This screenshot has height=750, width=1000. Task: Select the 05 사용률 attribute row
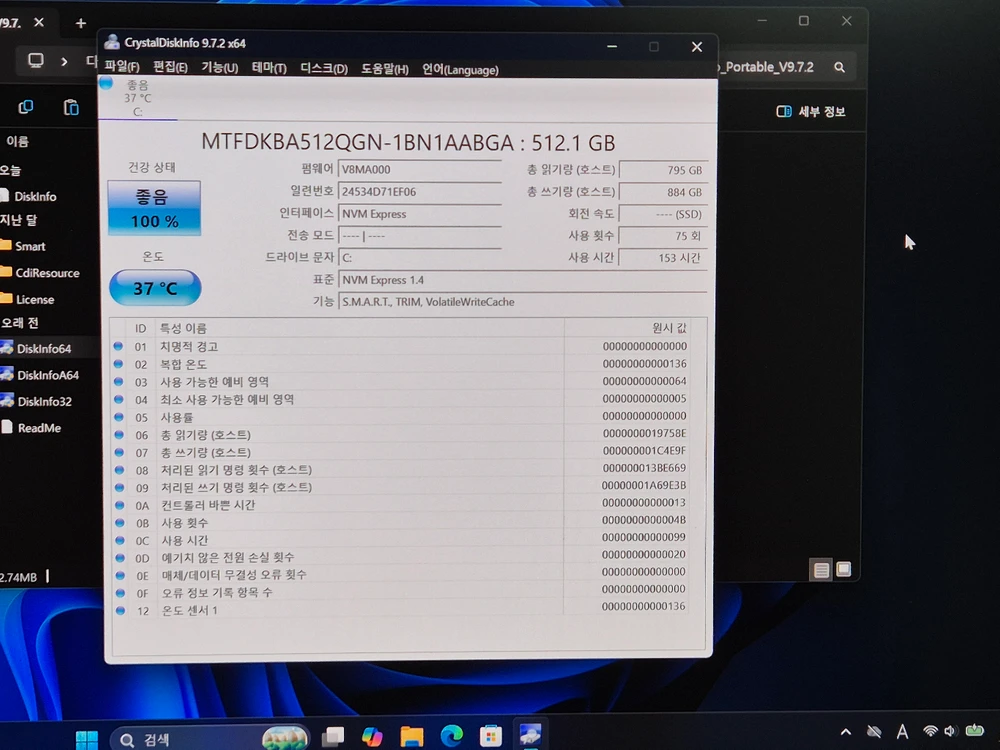pyautogui.click(x=401, y=417)
